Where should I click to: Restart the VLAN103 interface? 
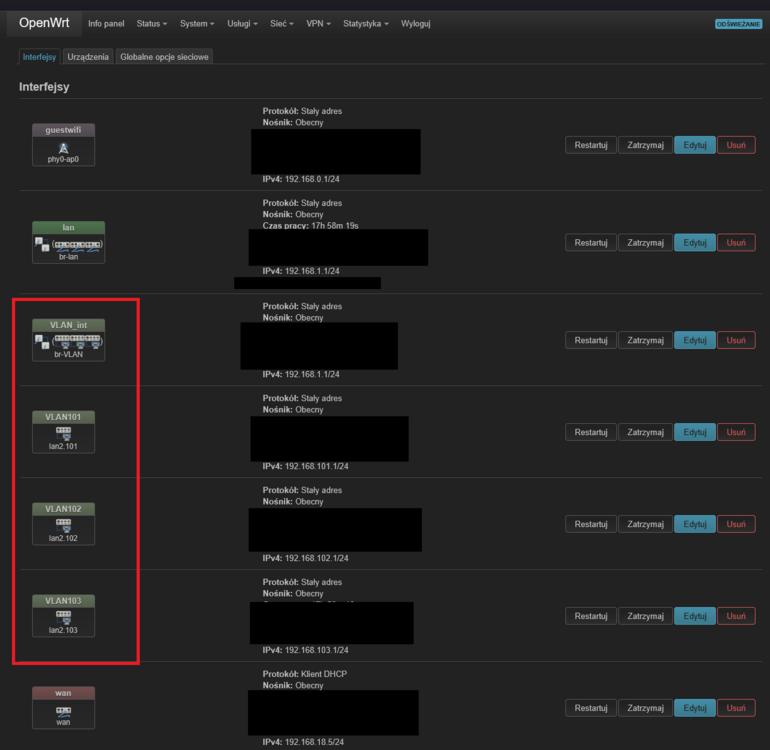click(x=591, y=616)
